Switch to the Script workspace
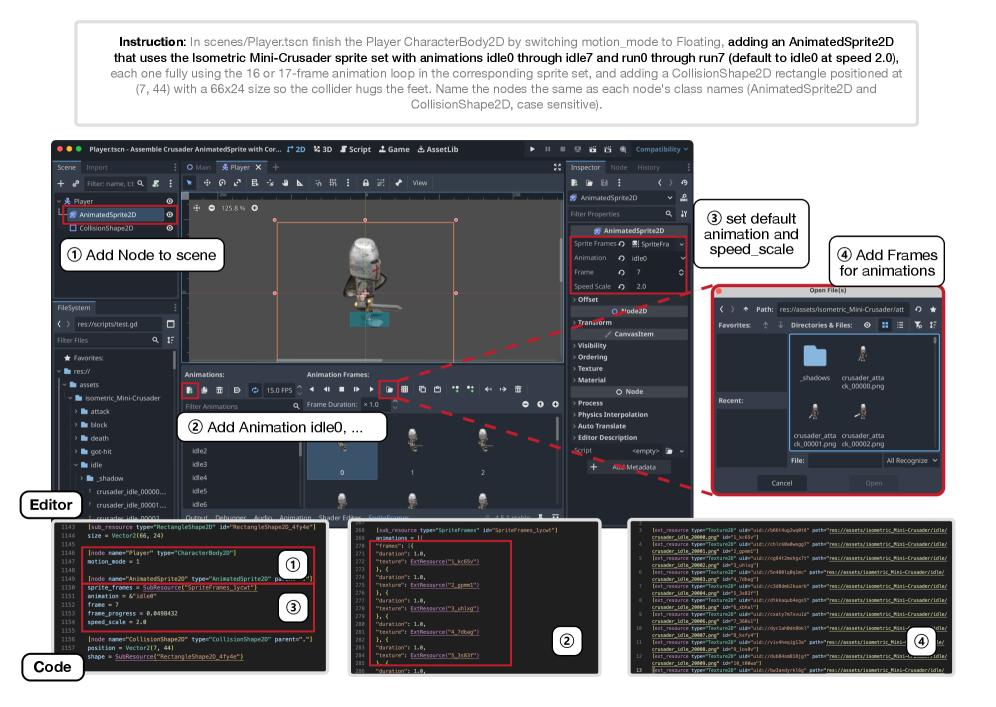Viewport: 996px width, 707px height. 355,149
